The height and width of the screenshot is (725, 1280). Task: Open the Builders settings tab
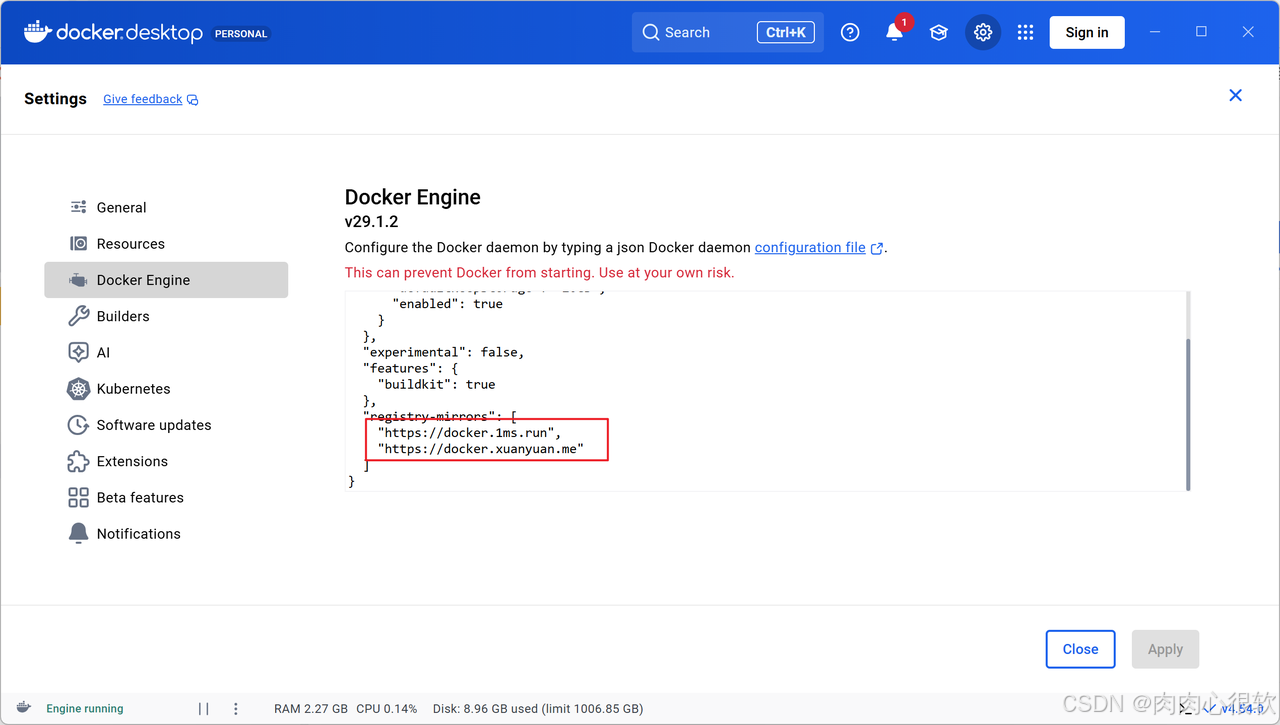(166, 316)
